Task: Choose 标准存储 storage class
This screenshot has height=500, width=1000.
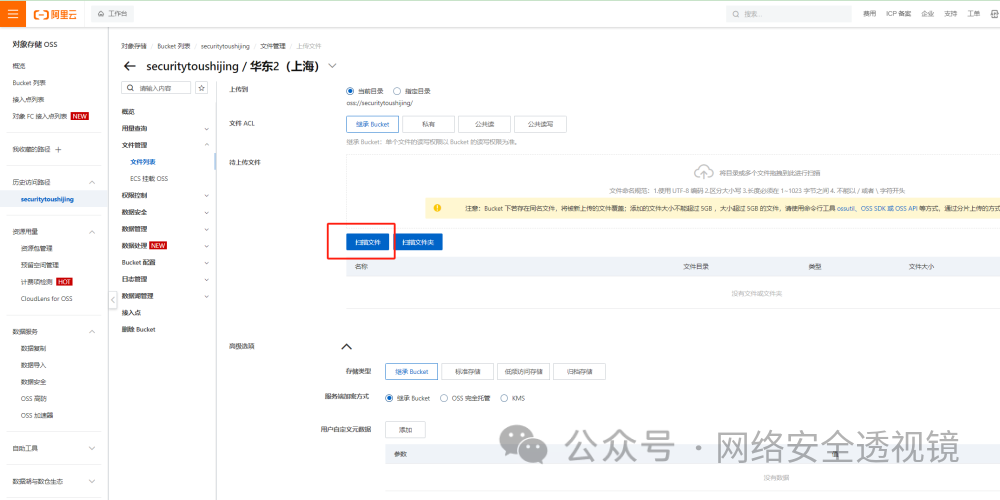Action: 467,372
